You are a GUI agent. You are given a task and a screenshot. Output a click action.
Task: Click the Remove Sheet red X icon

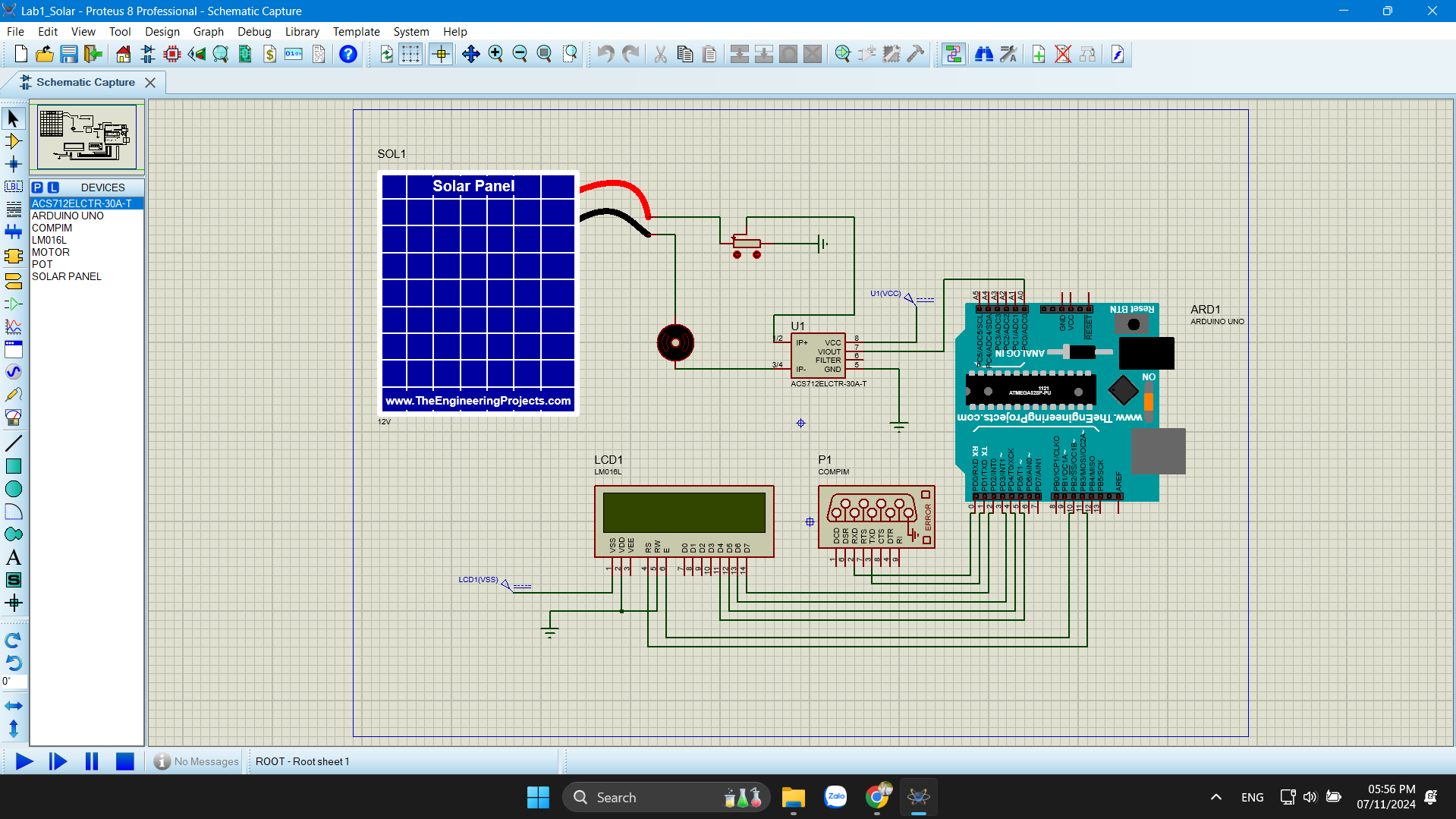pos(1063,54)
